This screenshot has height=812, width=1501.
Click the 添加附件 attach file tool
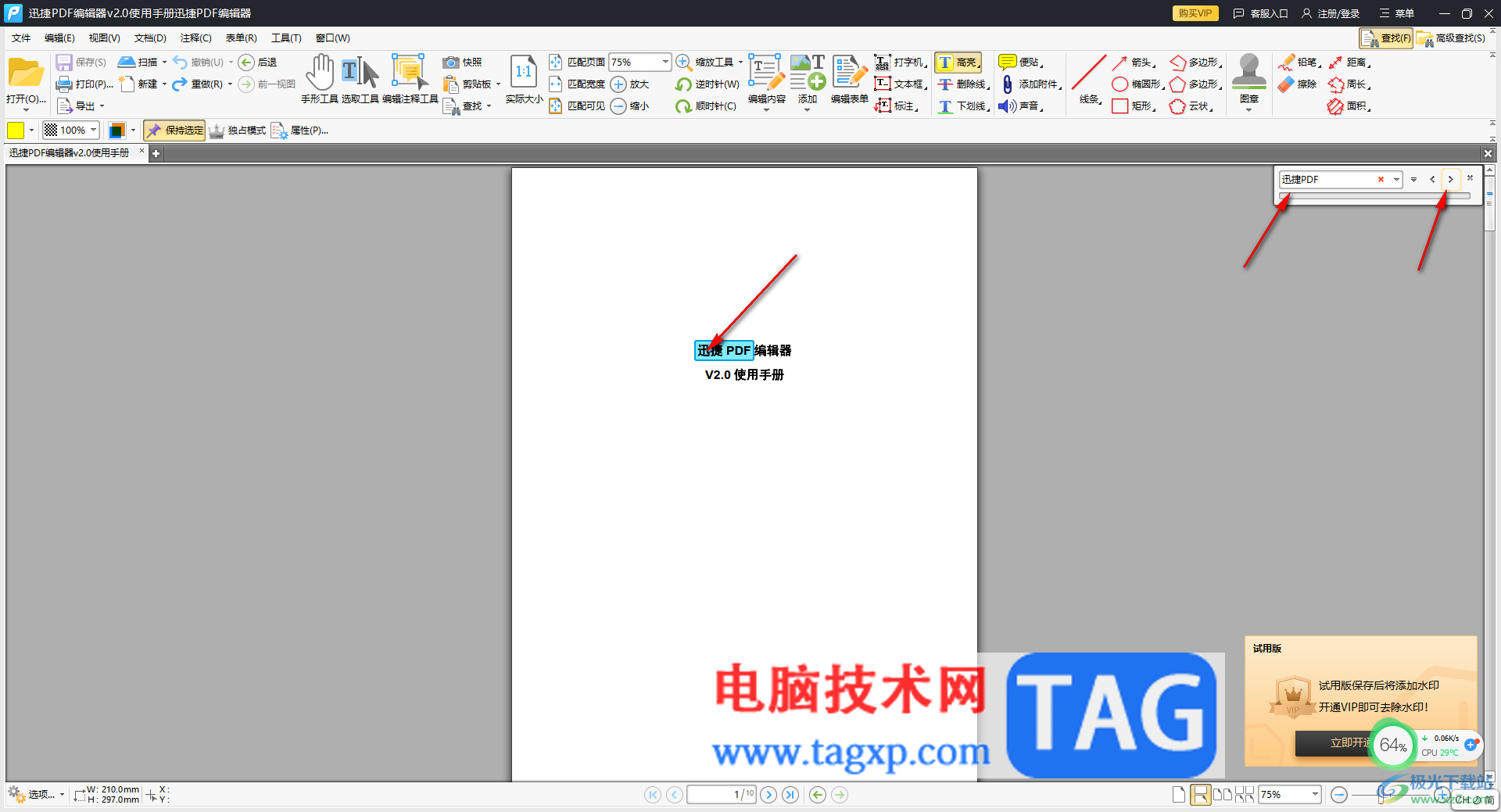pos(1030,84)
